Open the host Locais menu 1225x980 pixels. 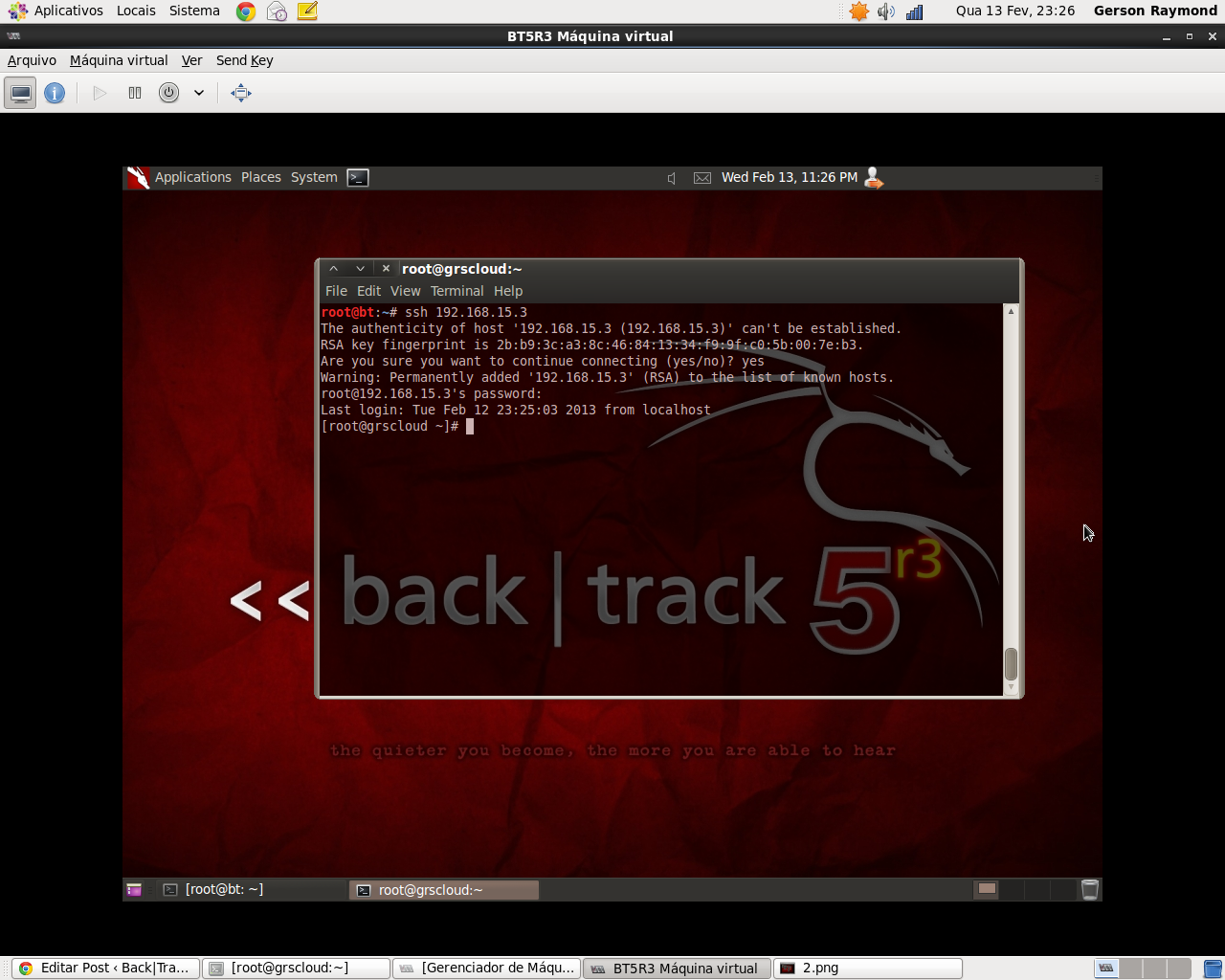(x=136, y=11)
